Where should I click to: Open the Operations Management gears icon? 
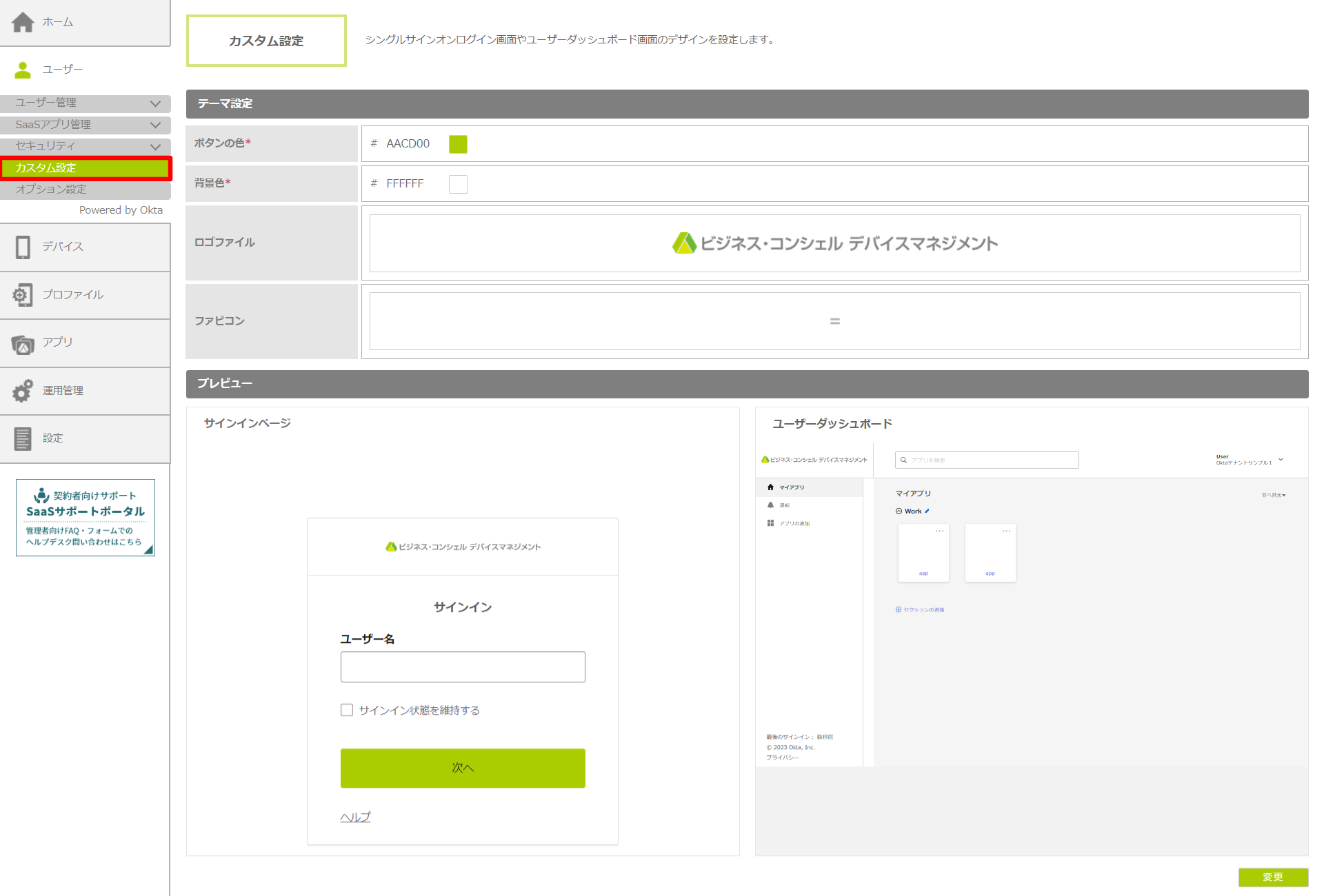(x=23, y=391)
